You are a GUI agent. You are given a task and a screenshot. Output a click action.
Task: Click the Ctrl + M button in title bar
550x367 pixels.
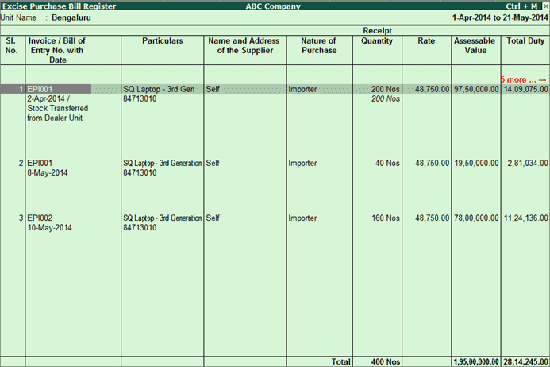tap(521, 6)
